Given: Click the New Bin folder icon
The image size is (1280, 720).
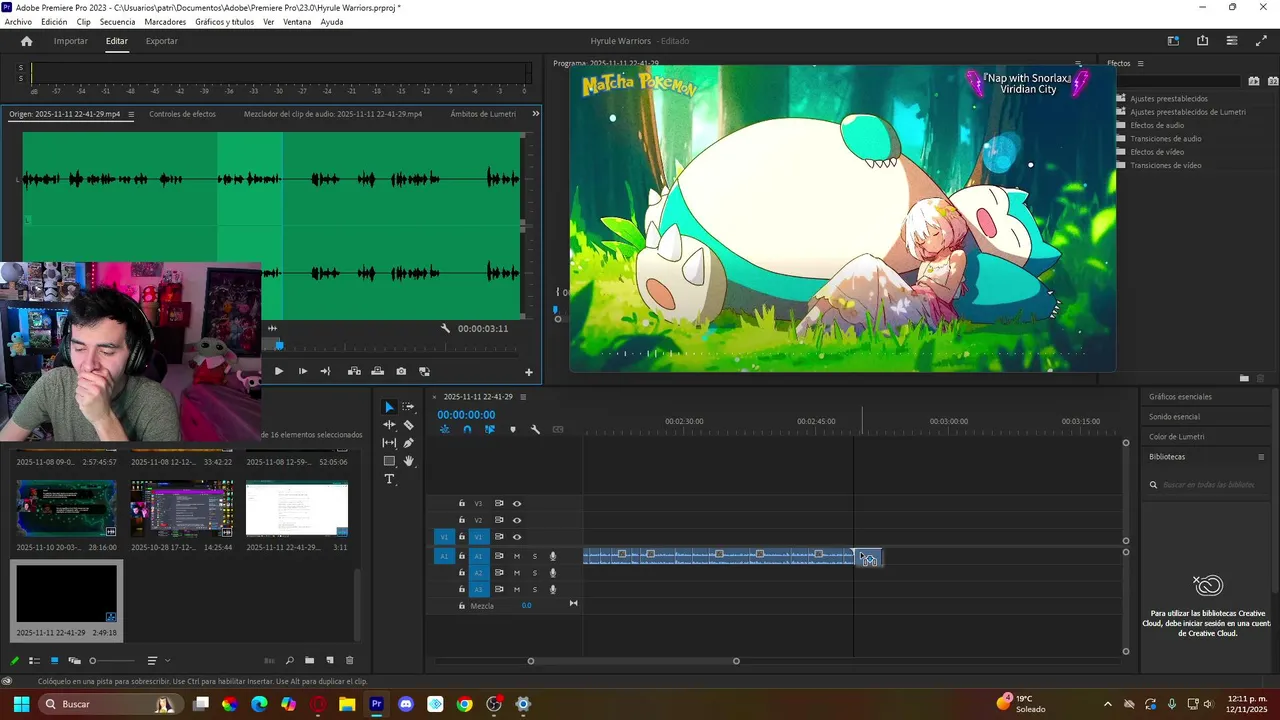Looking at the screenshot, I should (x=310, y=660).
